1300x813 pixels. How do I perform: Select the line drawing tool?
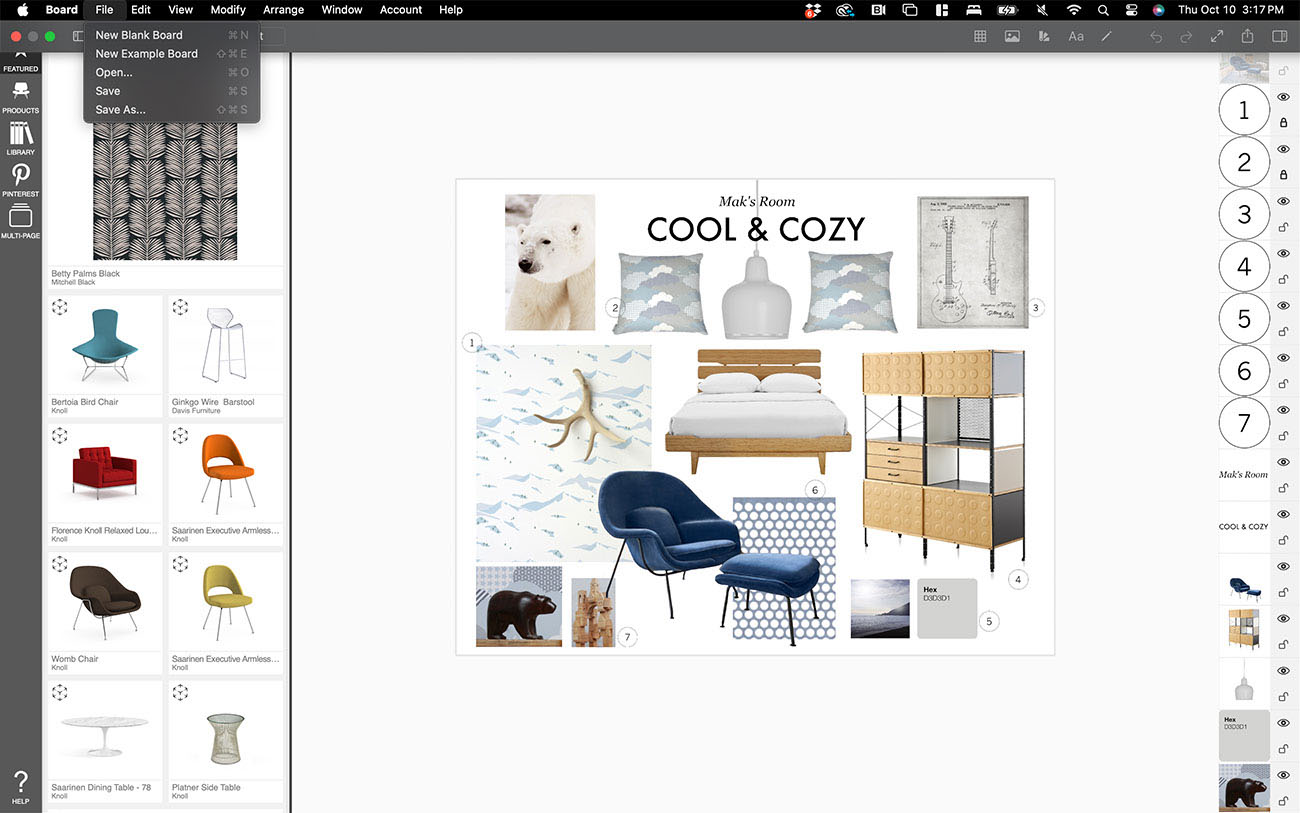point(1106,37)
